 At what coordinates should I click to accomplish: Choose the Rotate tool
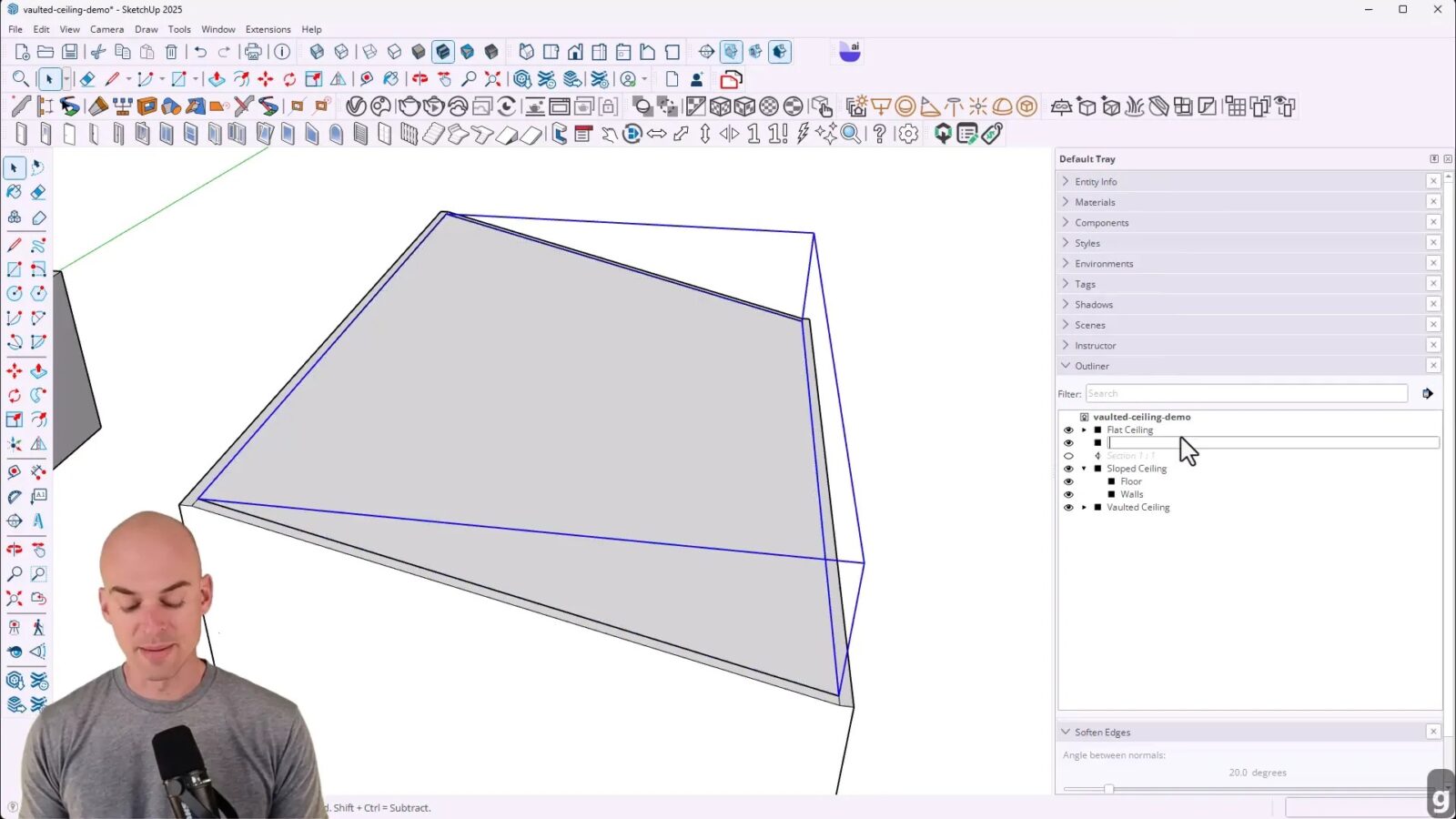click(x=288, y=79)
